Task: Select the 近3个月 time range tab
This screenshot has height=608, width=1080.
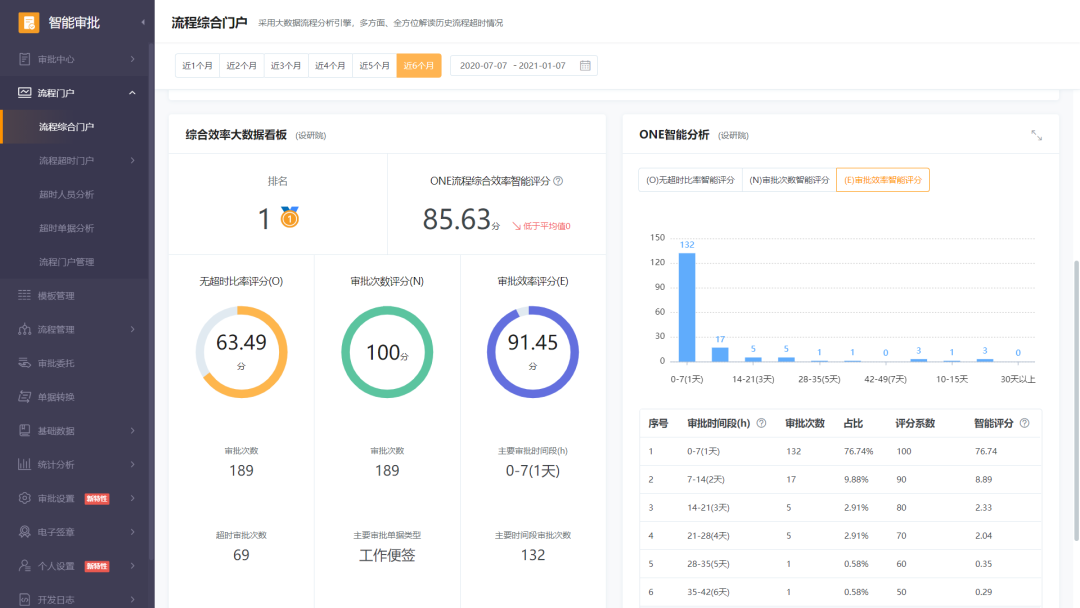Action: pos(286,65)
